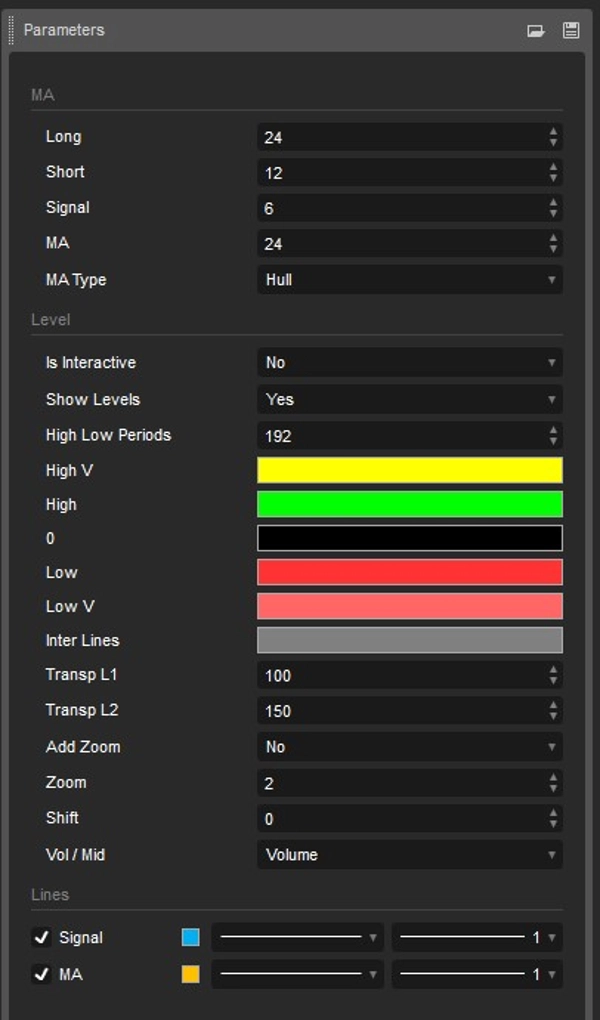The image size is (600, 1020).
Task: Click the load parameters folder icon
Action: [x=536, y=31]
